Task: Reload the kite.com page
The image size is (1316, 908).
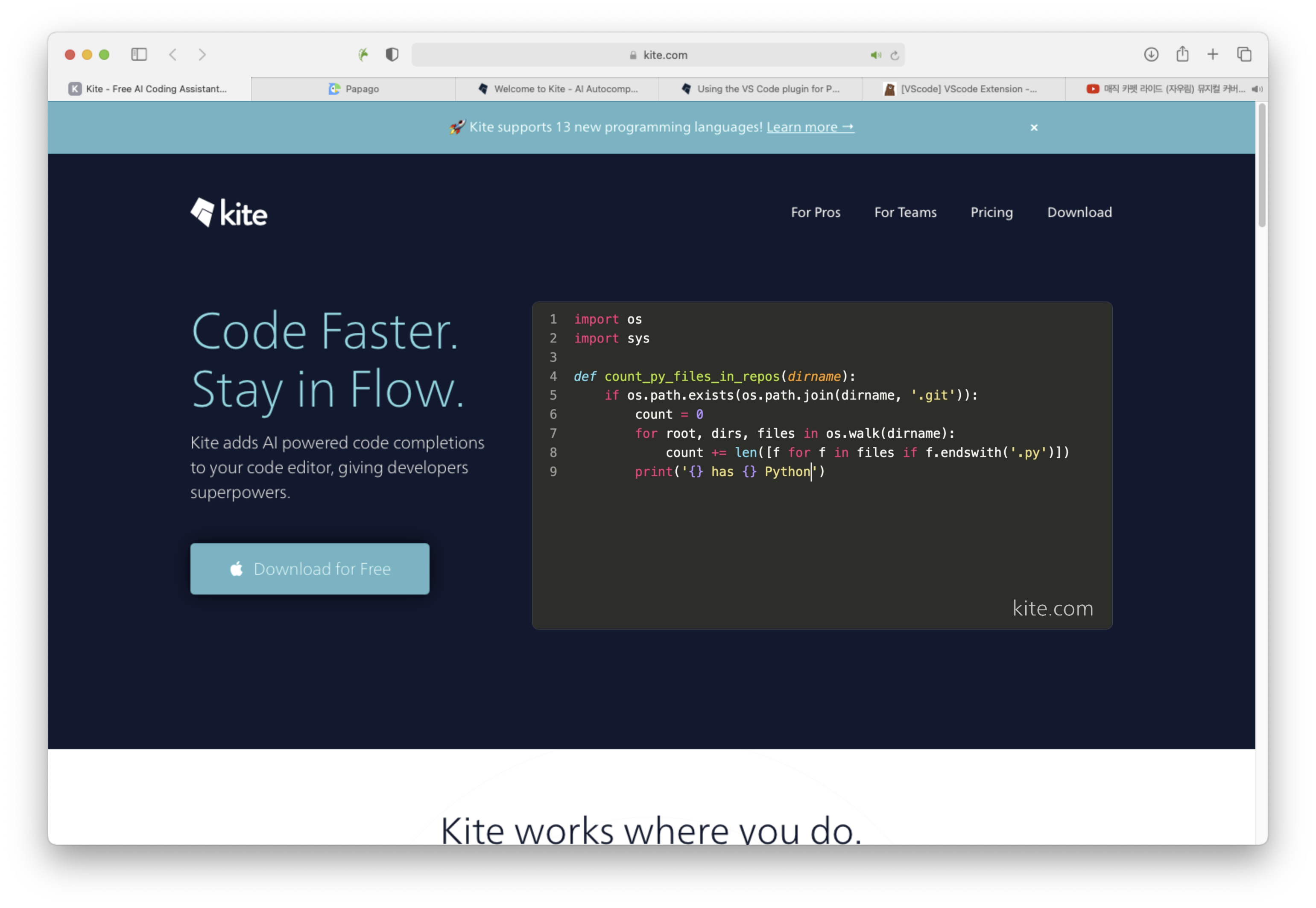Action: (x=895, y=55)
